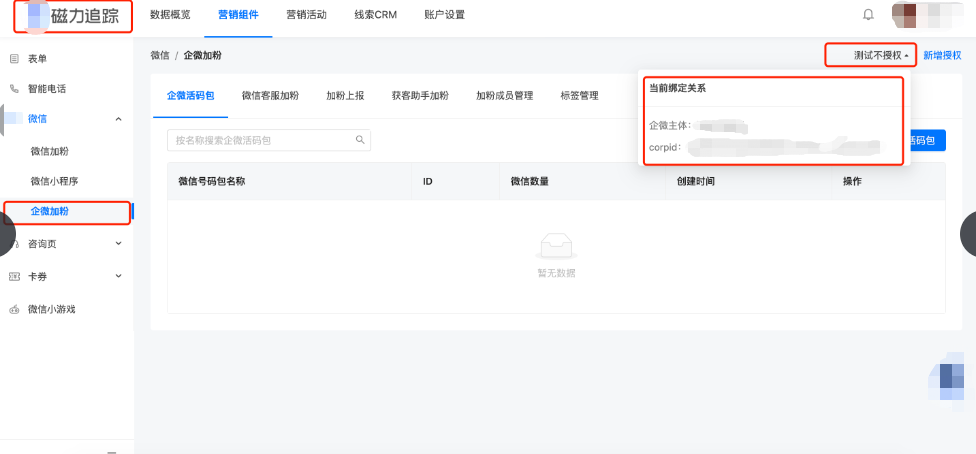Image resolution: width=976 pixels, height=454 pixels.
Task: Click 微信 in the breadcrumb
Action: (x=159, y=55)
